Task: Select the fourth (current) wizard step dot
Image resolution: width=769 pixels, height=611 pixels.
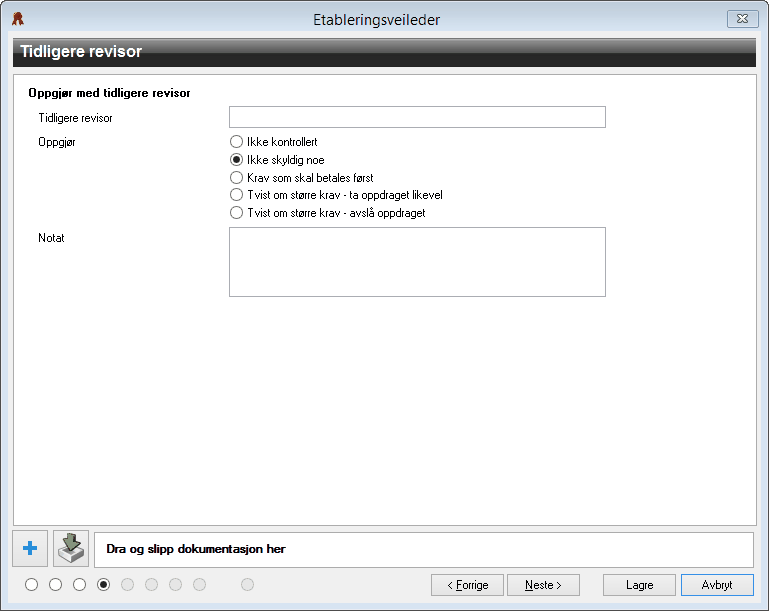Action: (103, 585)
